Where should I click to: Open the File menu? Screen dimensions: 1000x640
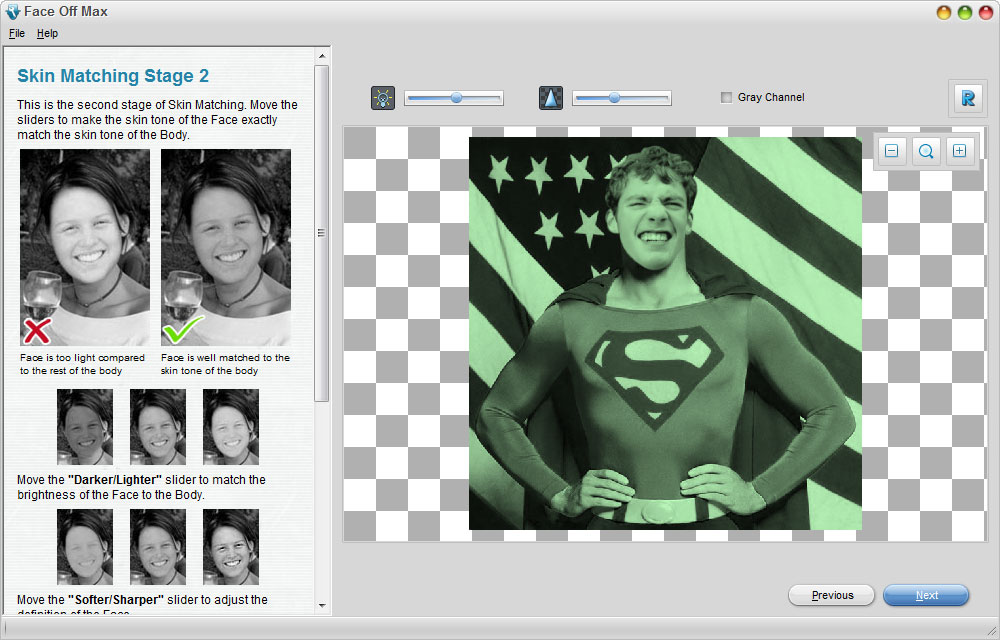pyautogui.click(x=17, y=33)
